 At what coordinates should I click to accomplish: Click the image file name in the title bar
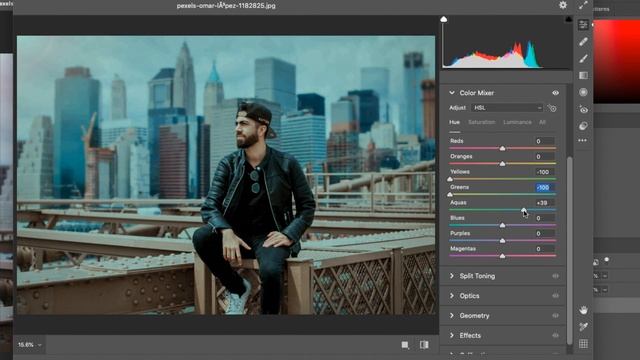226,6
